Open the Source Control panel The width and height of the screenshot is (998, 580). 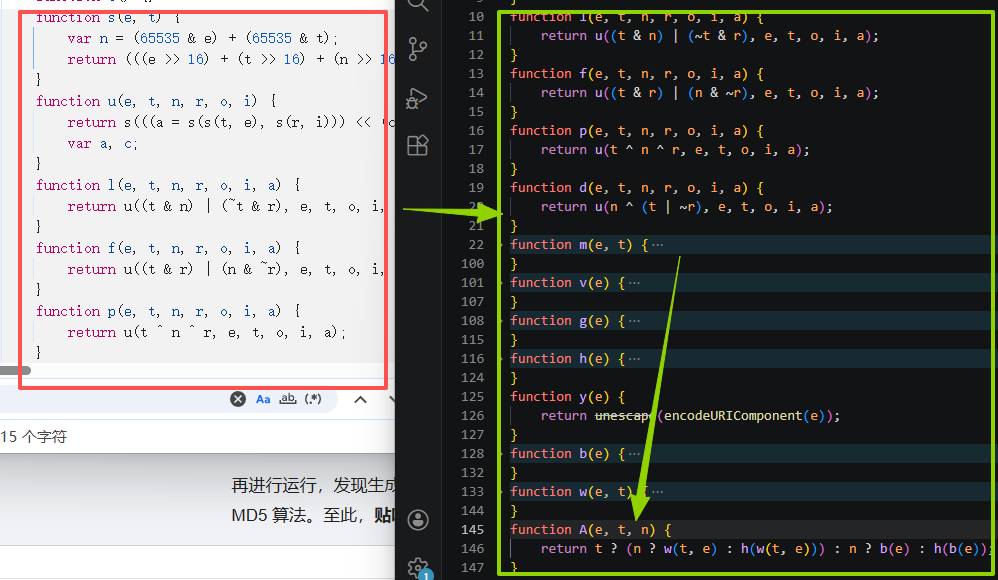tap(418, 48)
